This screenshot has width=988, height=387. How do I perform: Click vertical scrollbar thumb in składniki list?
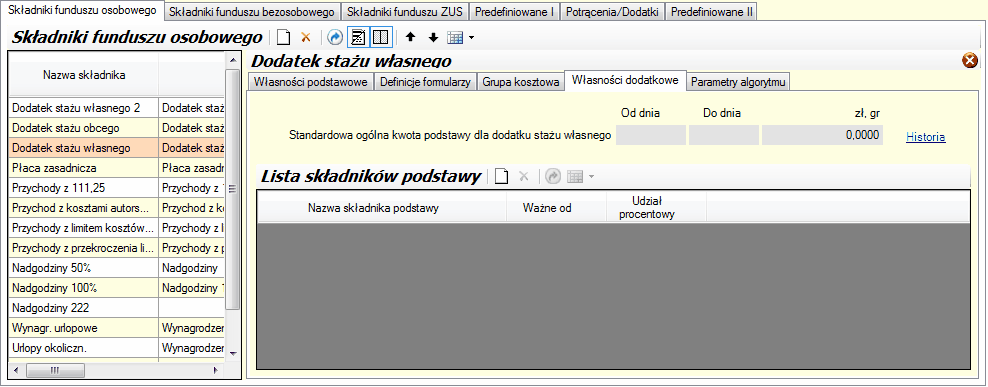[233, 189]
